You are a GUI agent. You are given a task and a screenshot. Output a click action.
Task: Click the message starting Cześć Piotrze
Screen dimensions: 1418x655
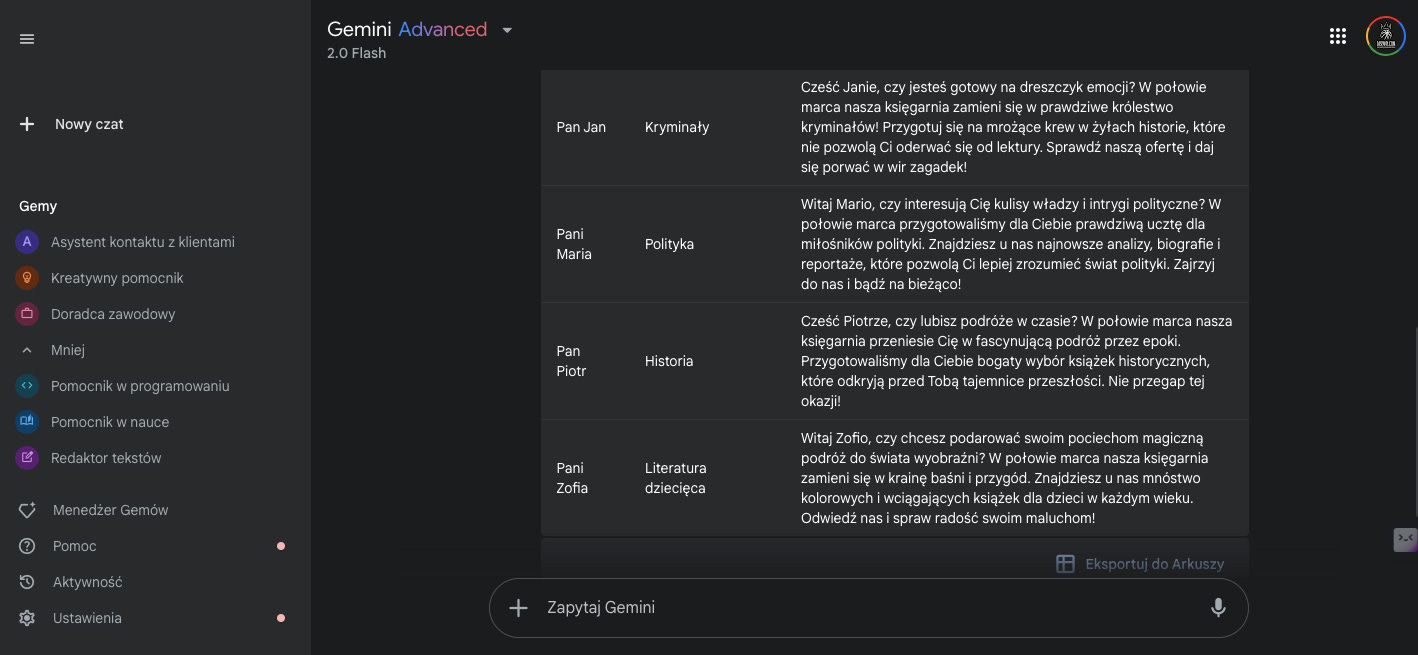pyautogui.click(x=1017, y=361)
